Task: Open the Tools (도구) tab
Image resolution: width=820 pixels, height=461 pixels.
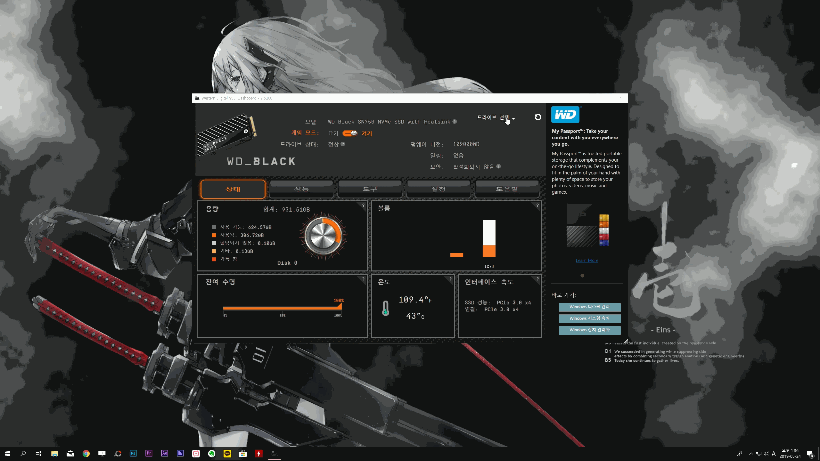Action: 370,189
